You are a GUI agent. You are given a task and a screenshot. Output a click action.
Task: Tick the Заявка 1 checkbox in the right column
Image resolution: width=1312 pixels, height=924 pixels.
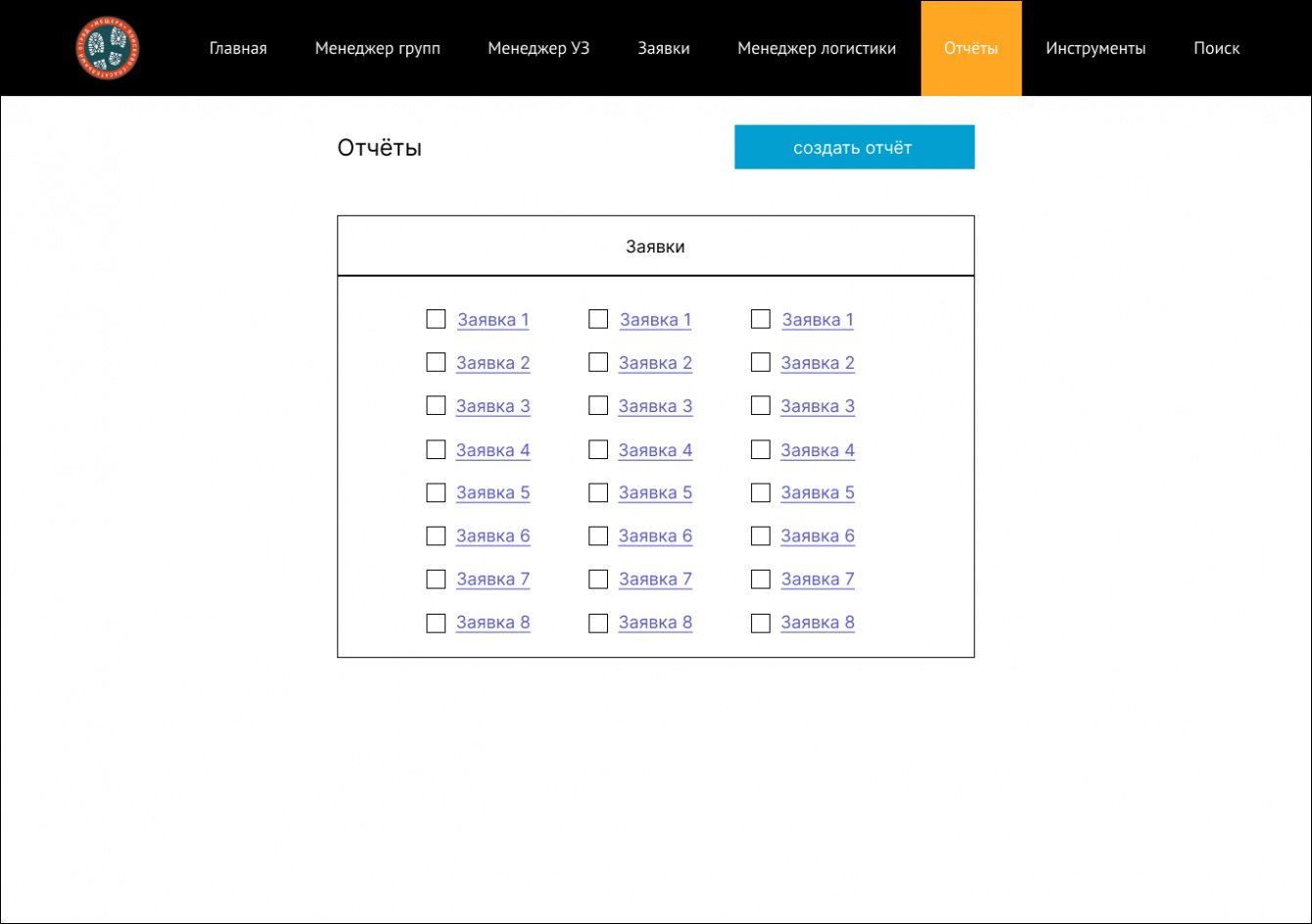pos(761,319)
